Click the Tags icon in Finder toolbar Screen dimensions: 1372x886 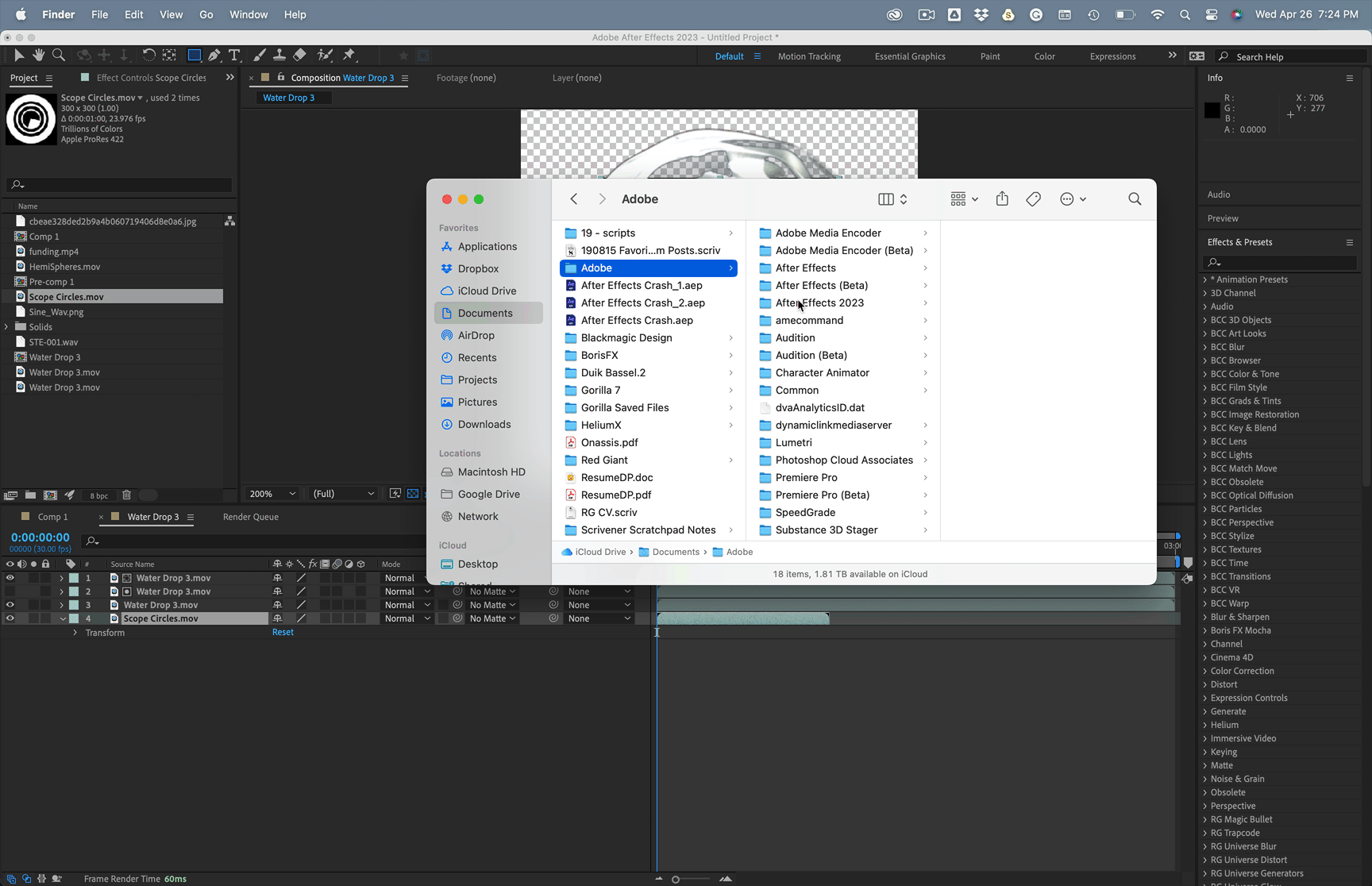[x=1033, y=199]
